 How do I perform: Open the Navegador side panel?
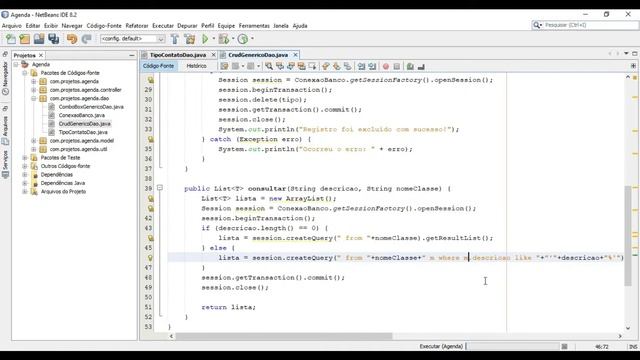[x=5, y=78]
